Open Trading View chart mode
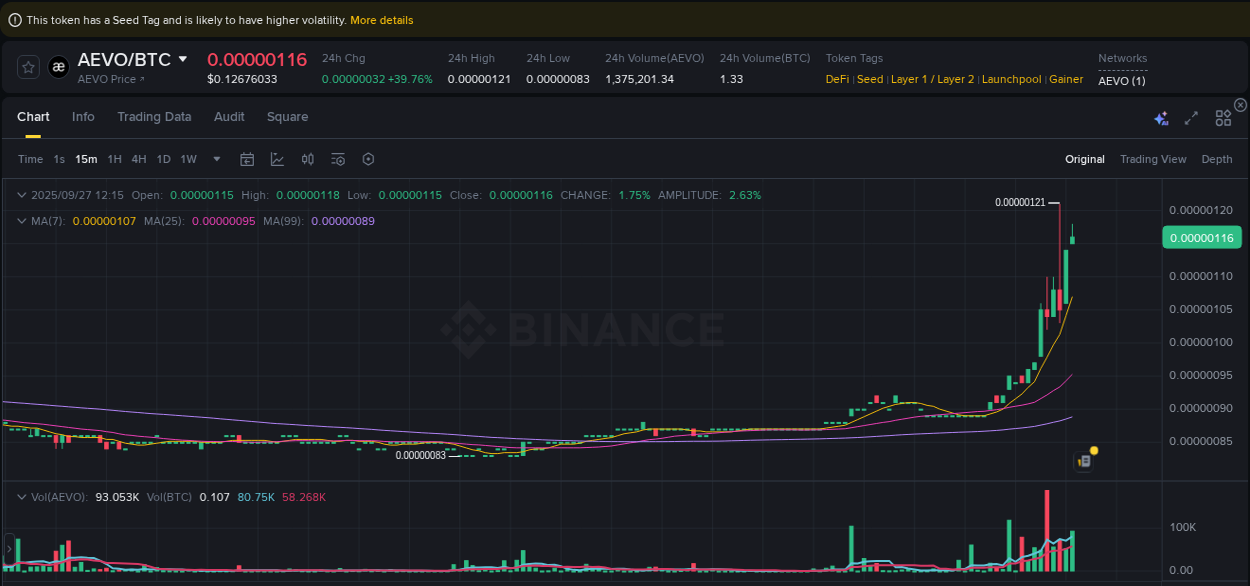 tap(1153, 159)
